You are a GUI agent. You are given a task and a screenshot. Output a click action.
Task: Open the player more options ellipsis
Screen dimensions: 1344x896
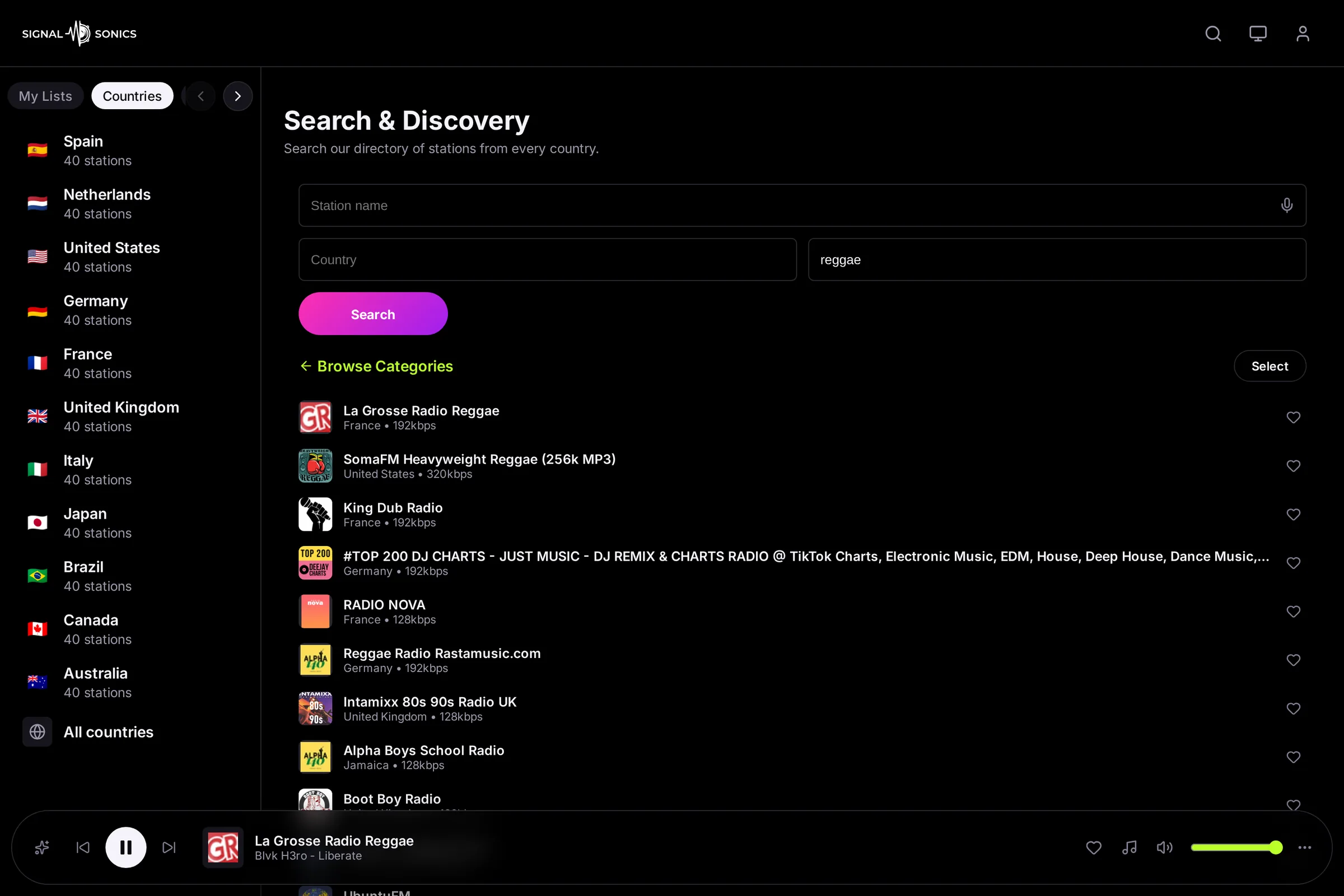pyautogui.click(x=1305, y=847)
